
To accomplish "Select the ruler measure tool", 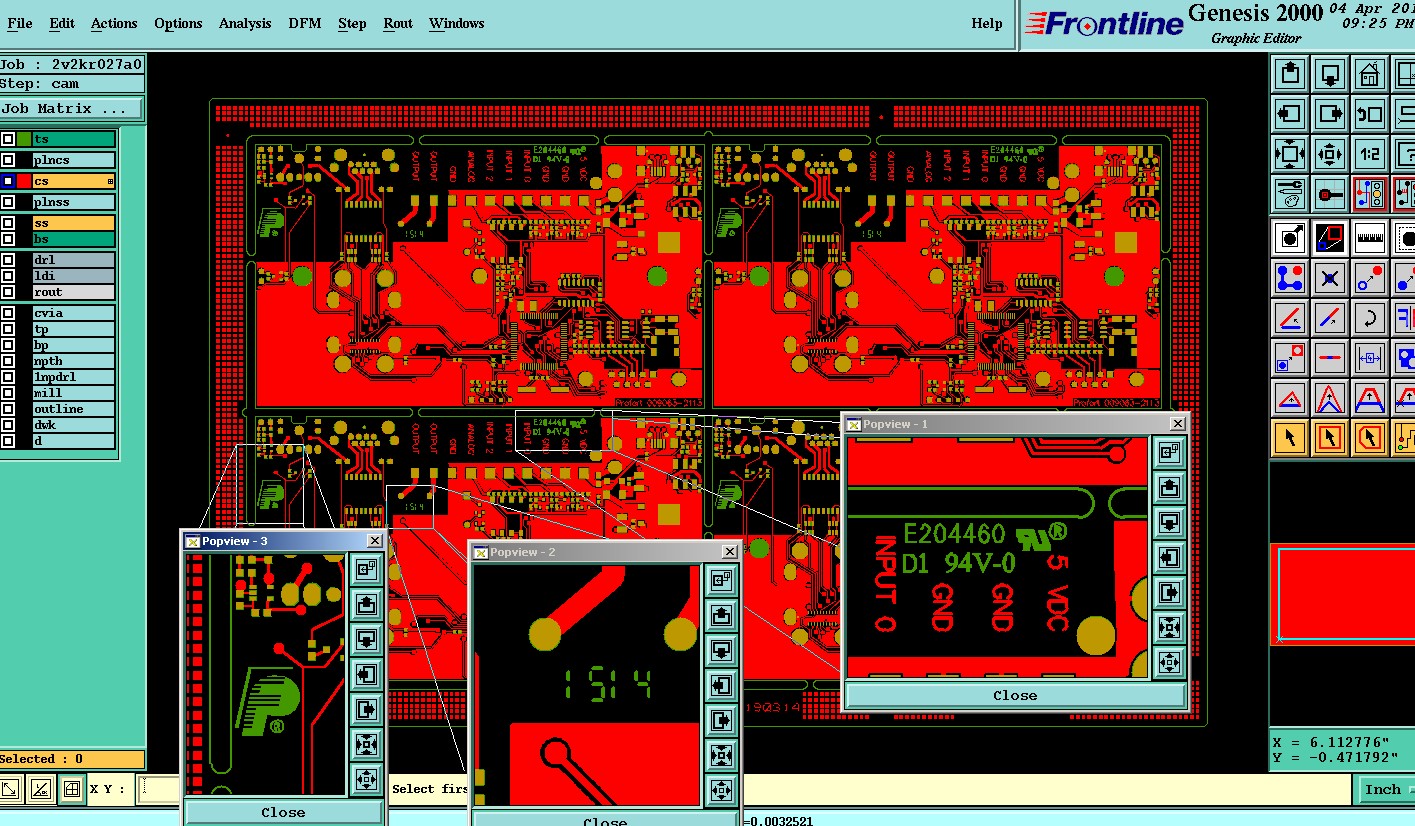I will tap(1370, 237).
